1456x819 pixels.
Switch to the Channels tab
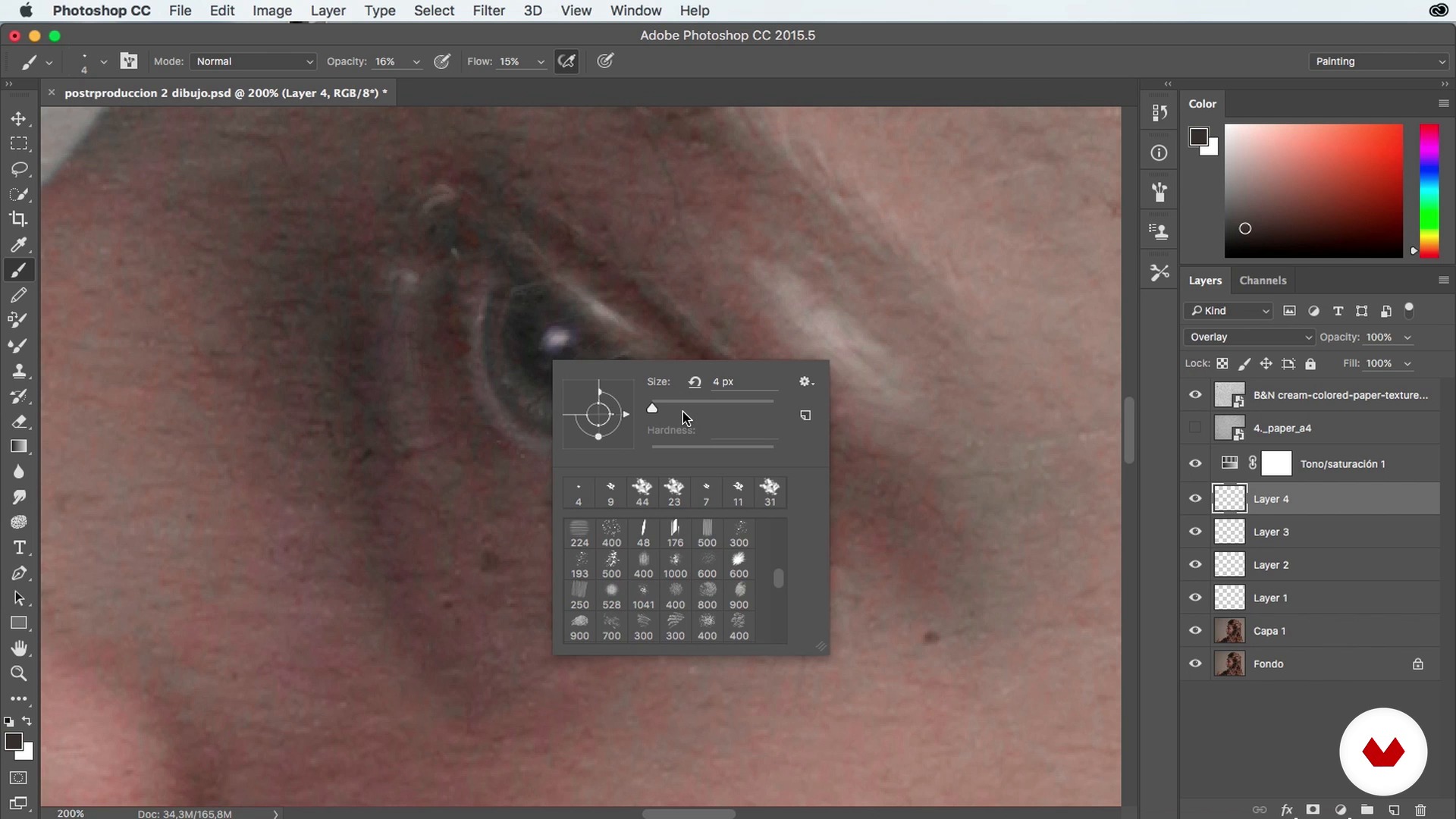coord(1263,280)
